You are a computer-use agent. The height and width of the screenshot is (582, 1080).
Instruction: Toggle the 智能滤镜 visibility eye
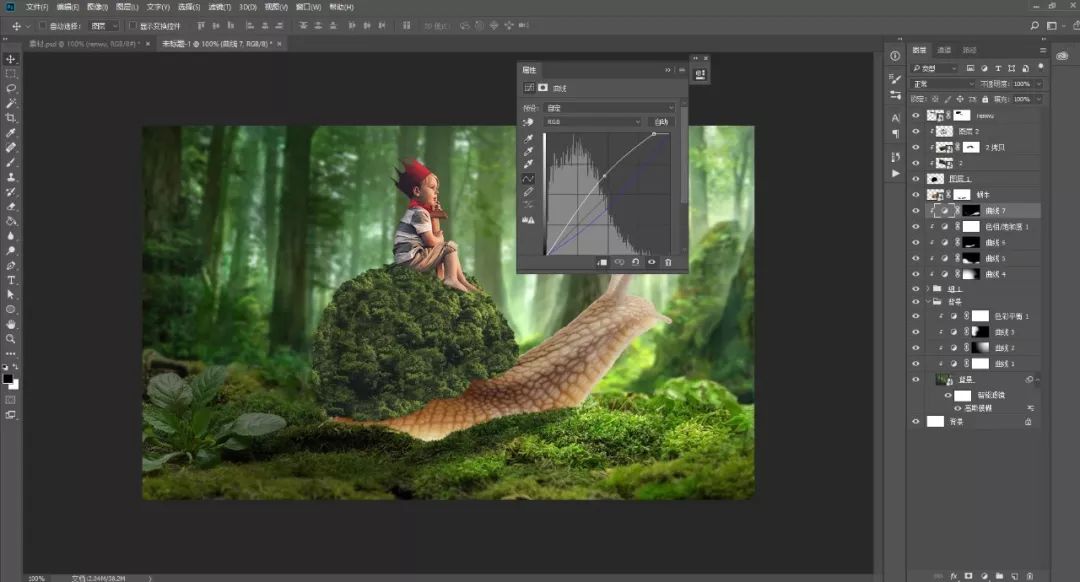(x=948, y=395)
